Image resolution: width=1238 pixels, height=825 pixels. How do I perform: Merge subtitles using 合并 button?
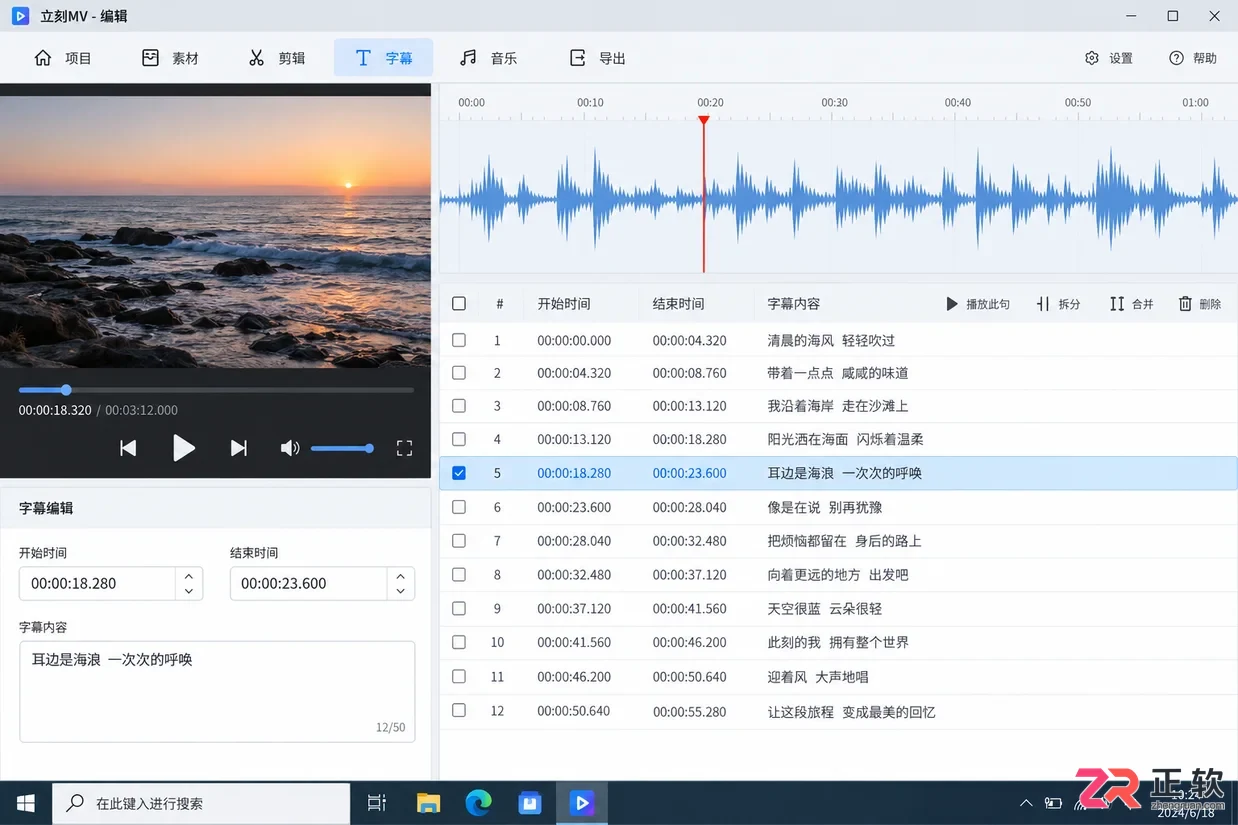click(1131, 304)
